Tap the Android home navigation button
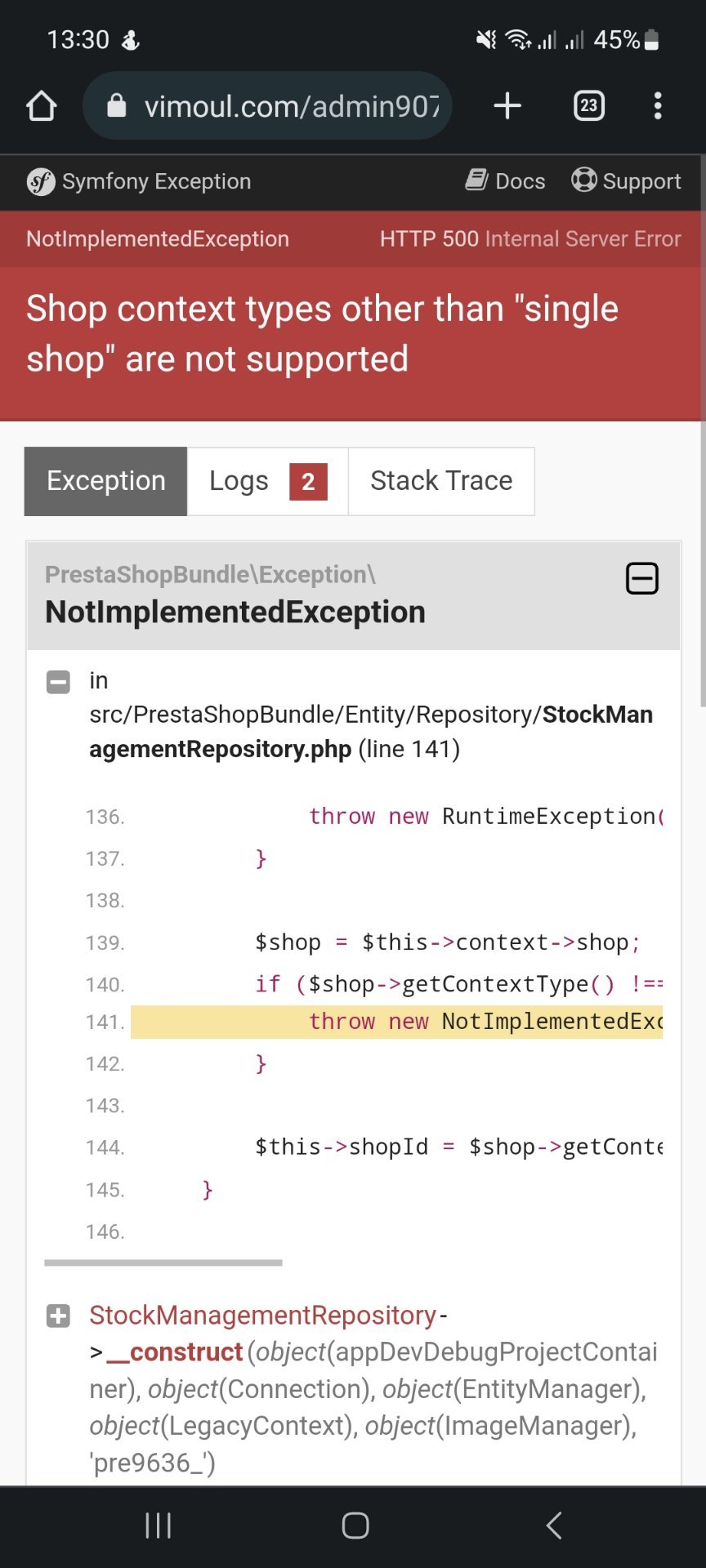 [355, 1525]
